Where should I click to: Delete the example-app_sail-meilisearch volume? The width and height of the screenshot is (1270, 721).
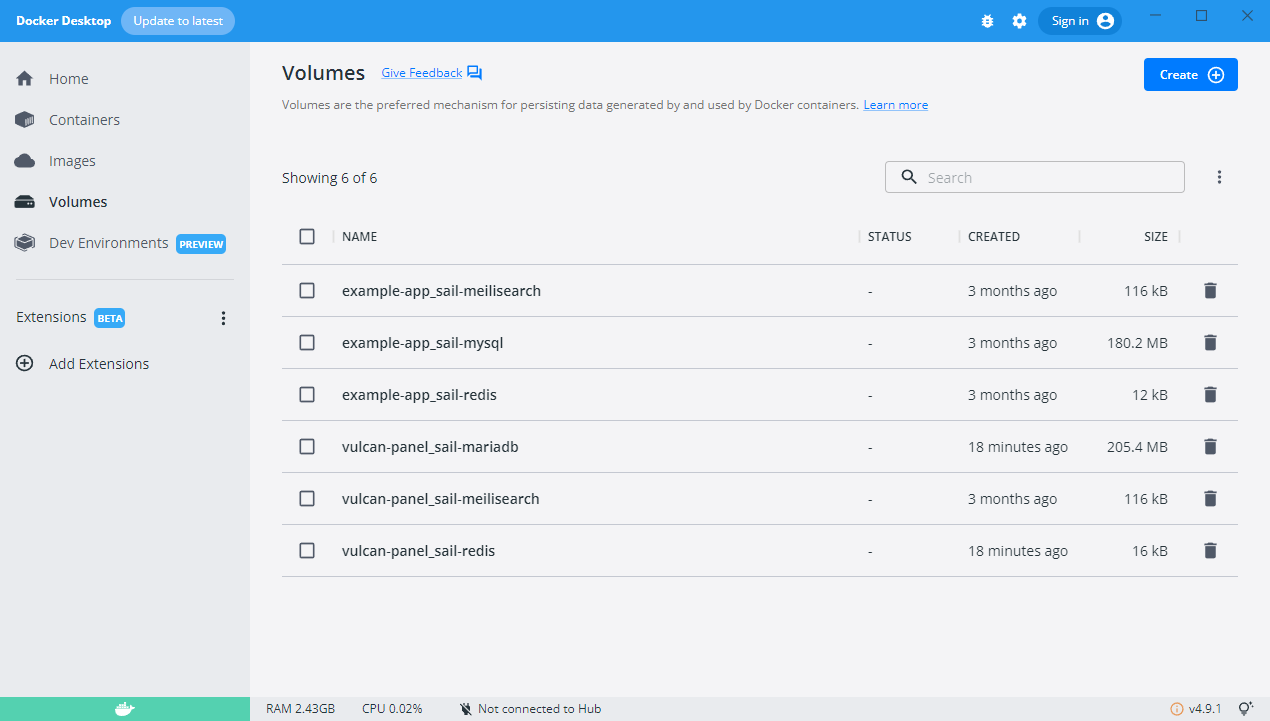(x=1210, y=291)
